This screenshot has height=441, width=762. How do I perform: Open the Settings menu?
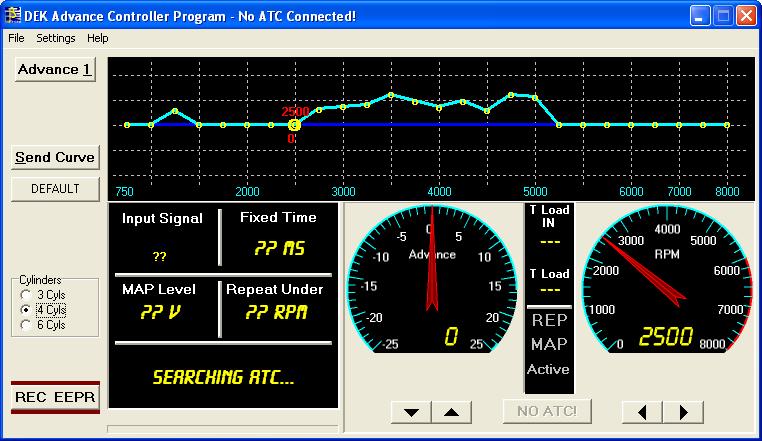(x=55, y=38)
